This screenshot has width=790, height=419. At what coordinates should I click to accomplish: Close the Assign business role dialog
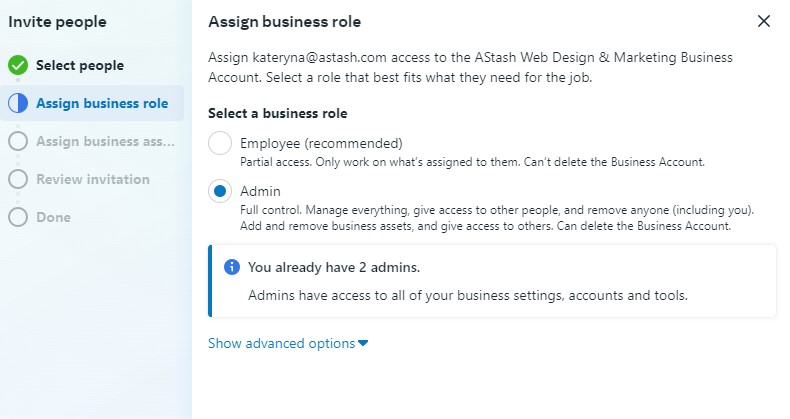(x=764, y=21)
